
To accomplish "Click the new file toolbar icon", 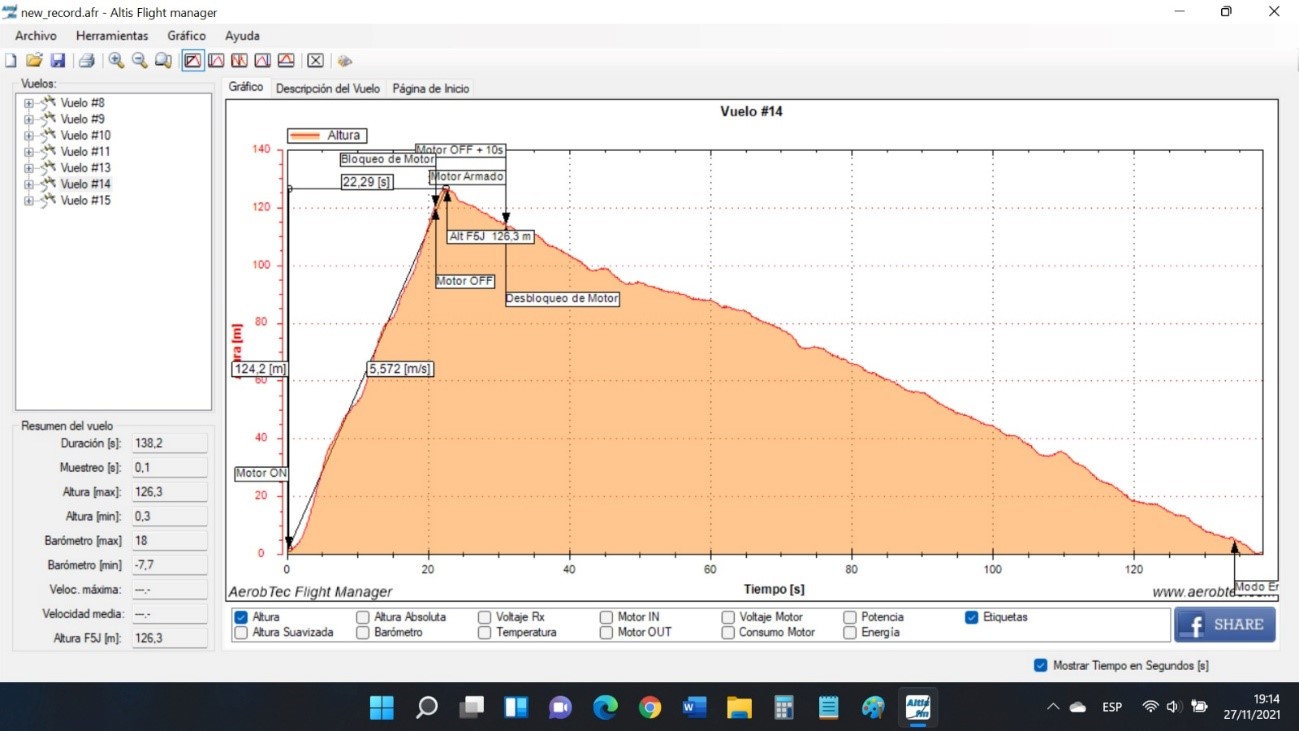I will point(11,61).
